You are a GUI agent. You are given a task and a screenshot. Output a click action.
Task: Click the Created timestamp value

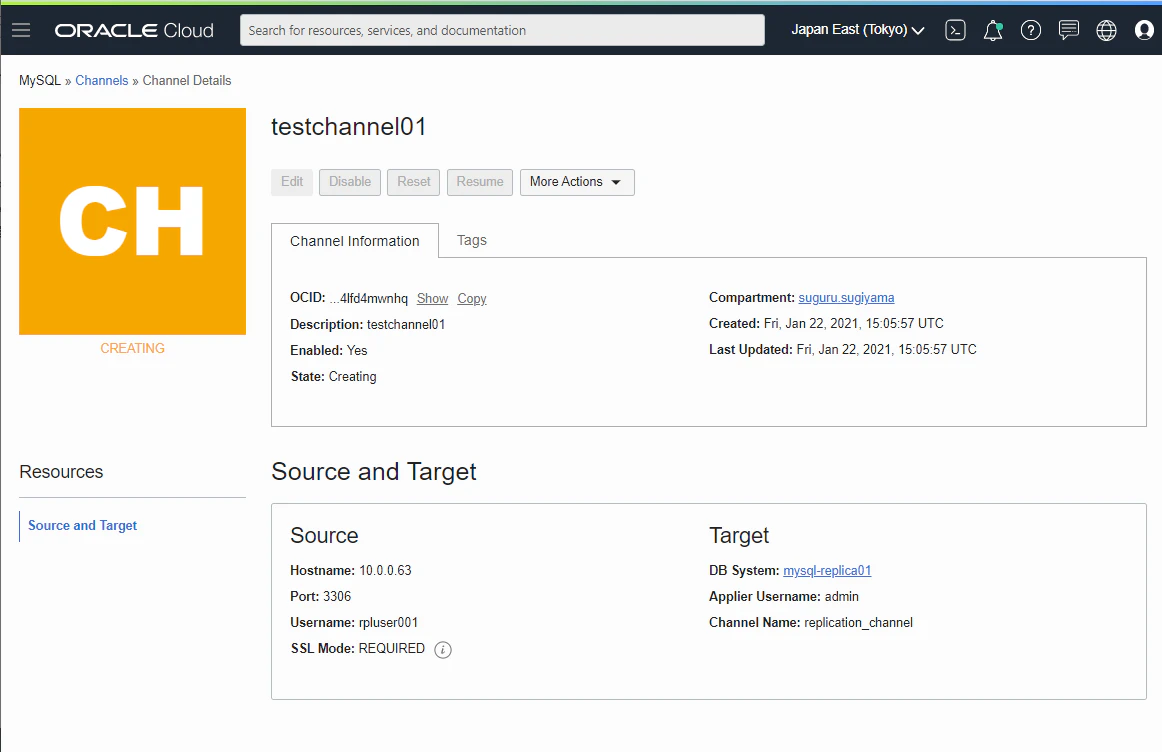pyautogui.click(x=854, y=324)
